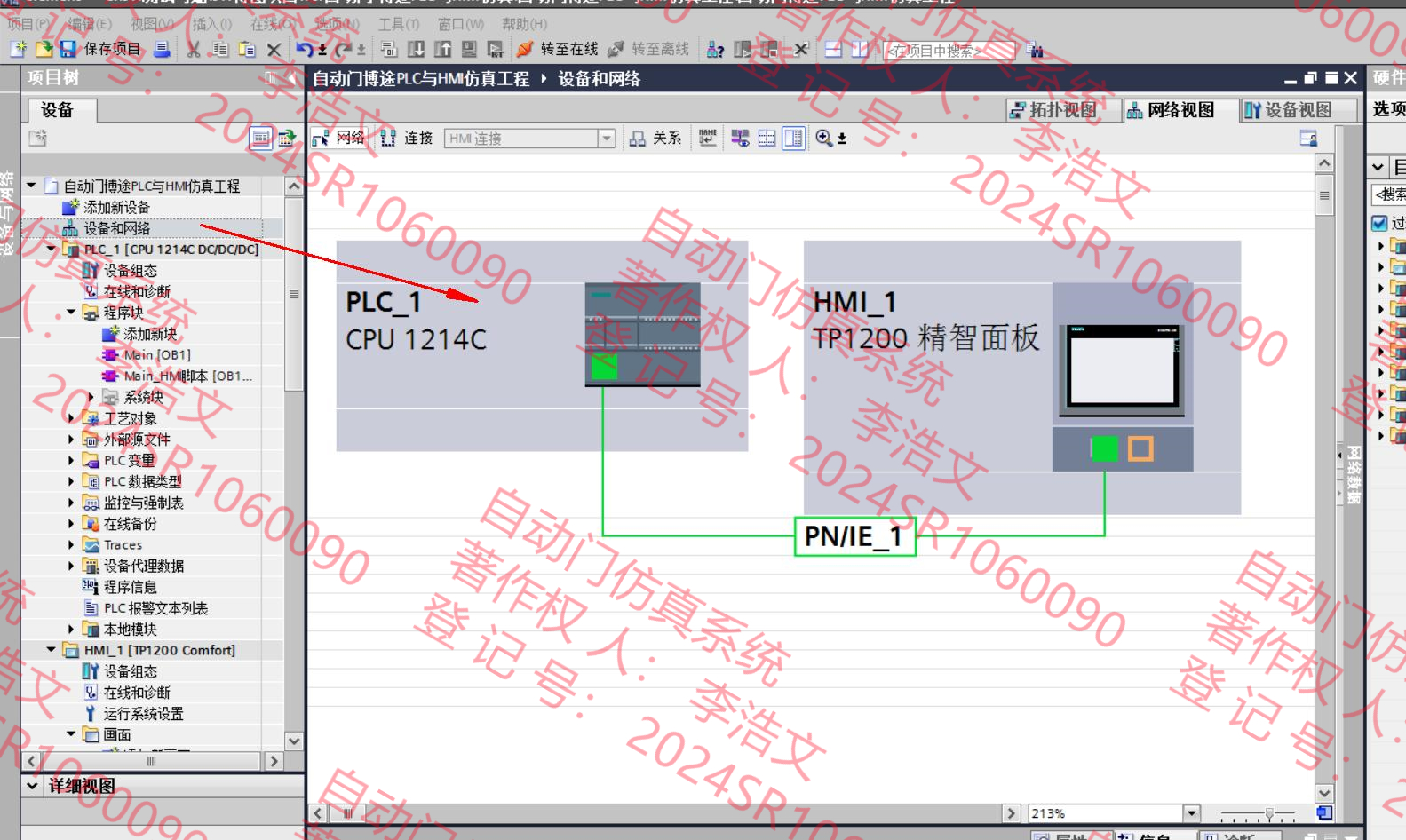Collapse the project root tree node
This screenshot has width=1406, height=840.
pos(32,186)
